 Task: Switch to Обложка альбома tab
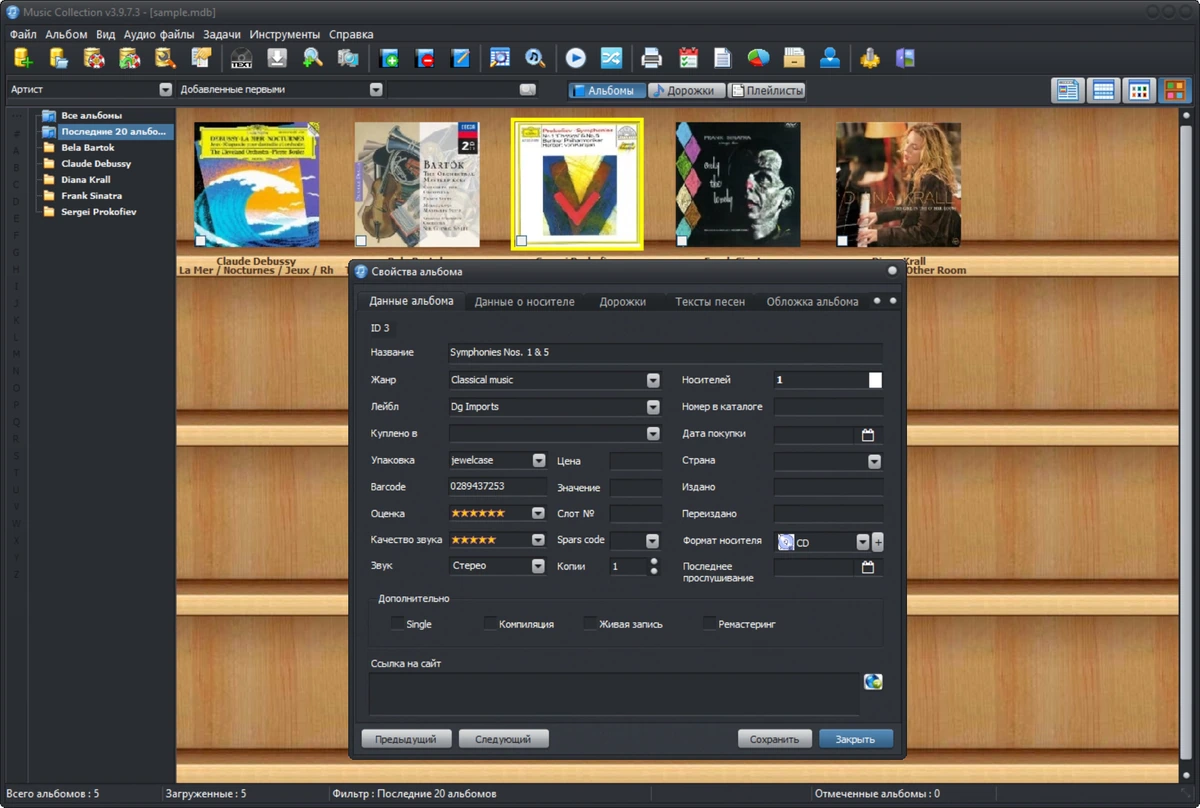click(812, 301)
